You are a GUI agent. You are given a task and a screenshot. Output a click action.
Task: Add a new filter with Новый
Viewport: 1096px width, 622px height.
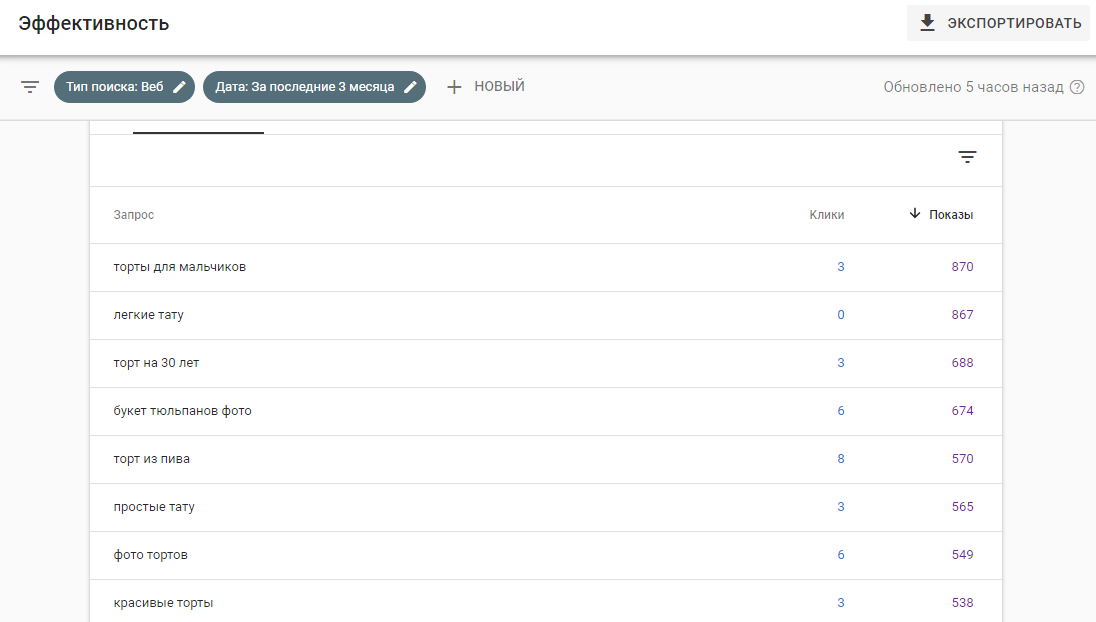point(486,87)
